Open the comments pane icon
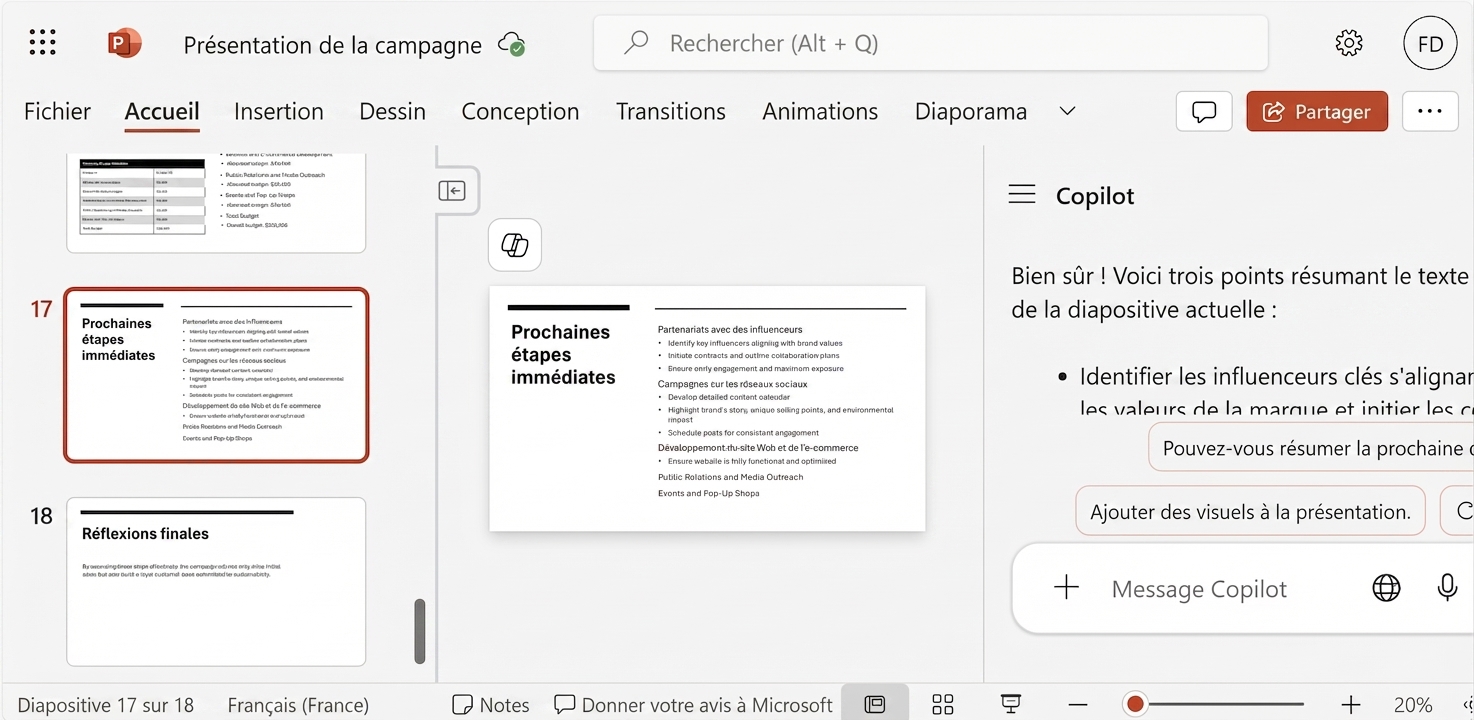1474x720 pixels. point(1204,112)
